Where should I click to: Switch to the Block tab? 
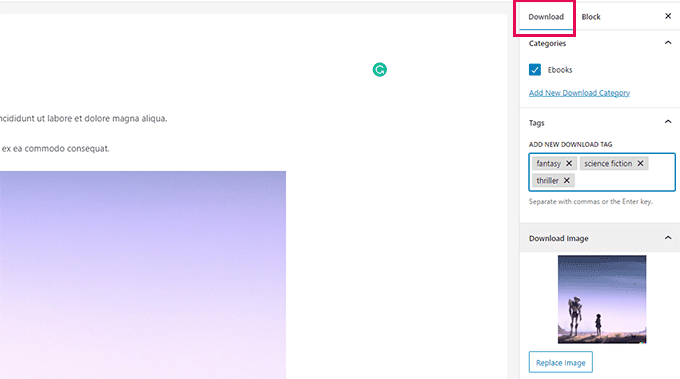pyautogui.click(x=591, y=17)
